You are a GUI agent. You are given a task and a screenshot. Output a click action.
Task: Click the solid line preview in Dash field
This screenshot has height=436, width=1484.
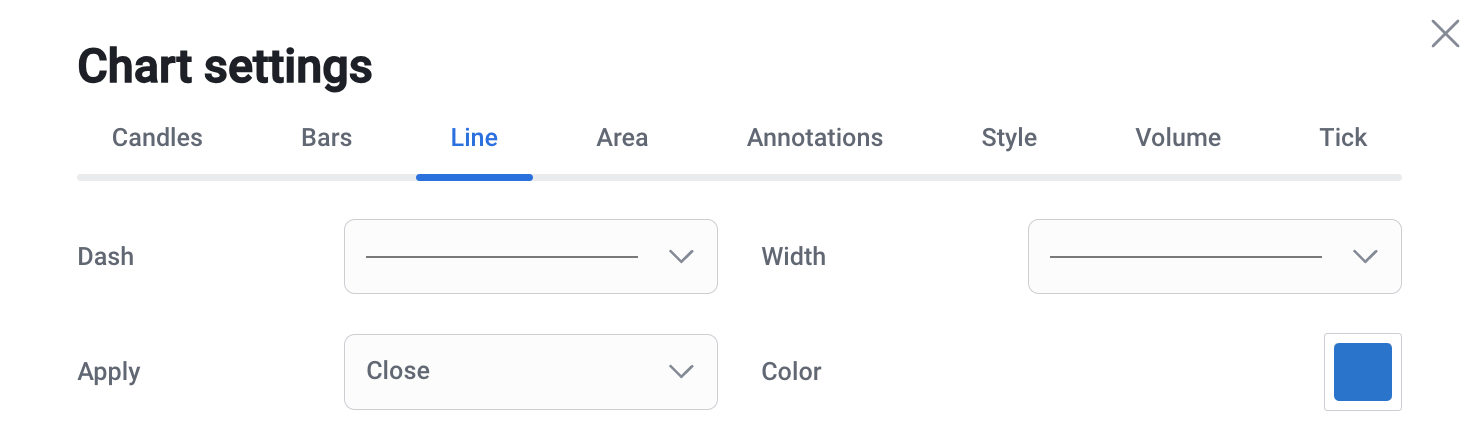(502, 257)
